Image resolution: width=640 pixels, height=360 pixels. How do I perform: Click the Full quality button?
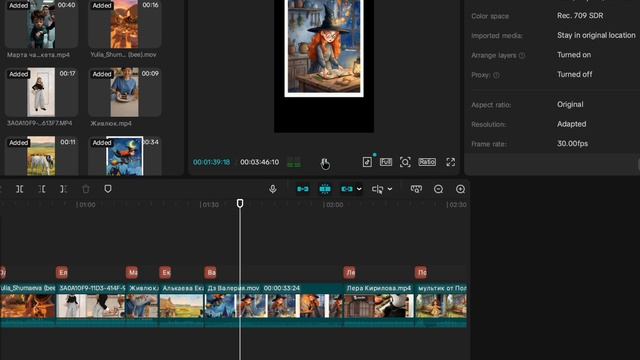tap(386, 162)
